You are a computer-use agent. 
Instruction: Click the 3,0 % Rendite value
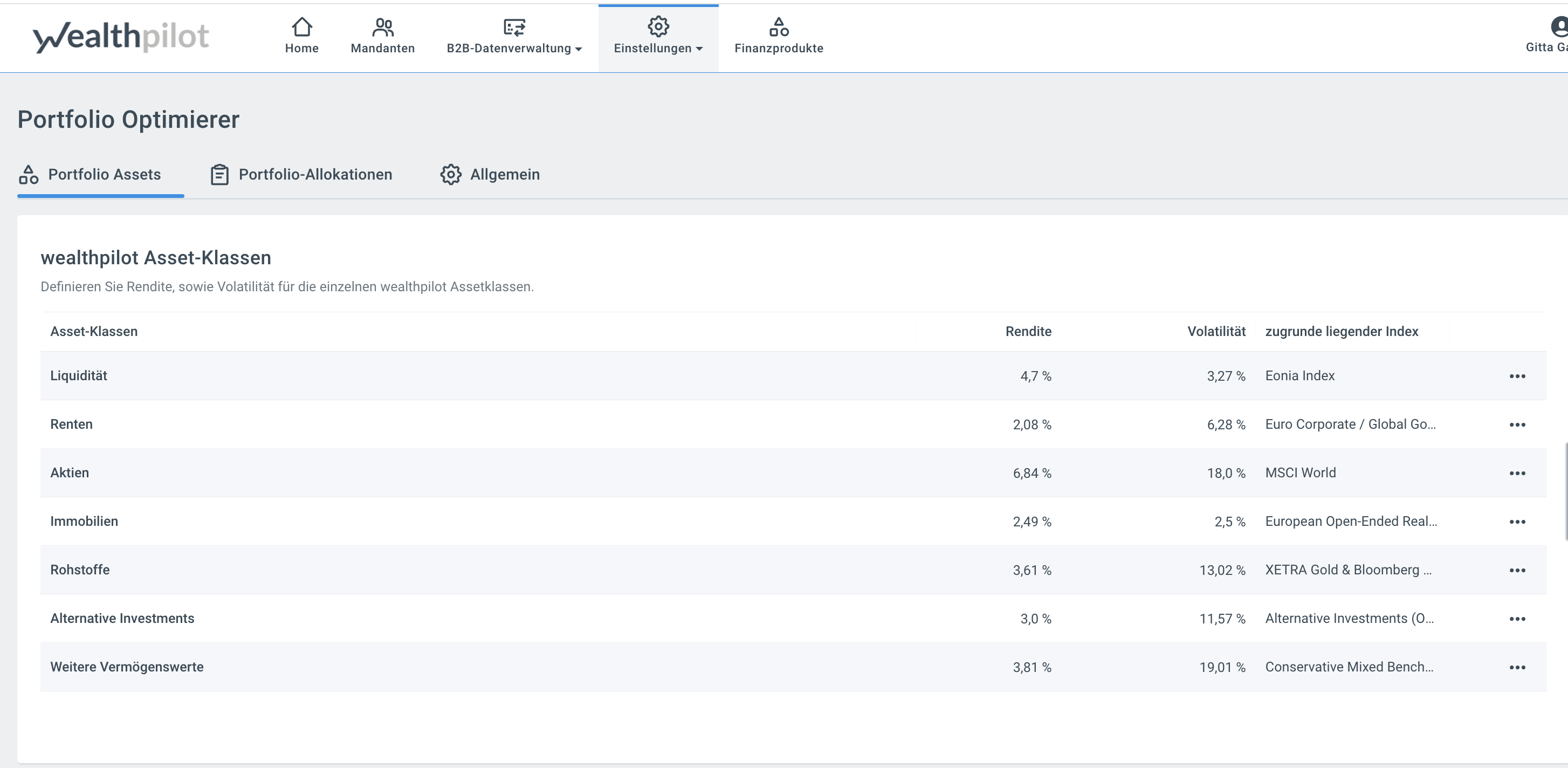click(x=1035, y=619)
